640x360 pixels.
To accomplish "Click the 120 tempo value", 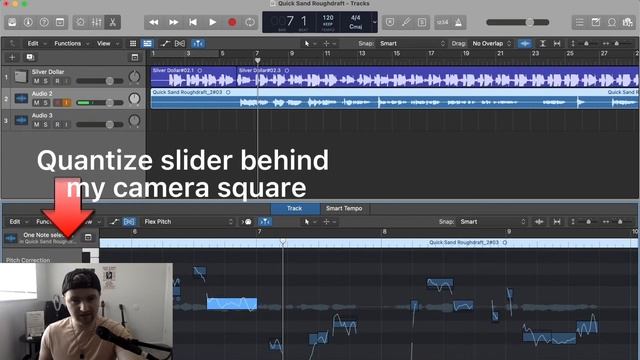I will coord(328,18).
